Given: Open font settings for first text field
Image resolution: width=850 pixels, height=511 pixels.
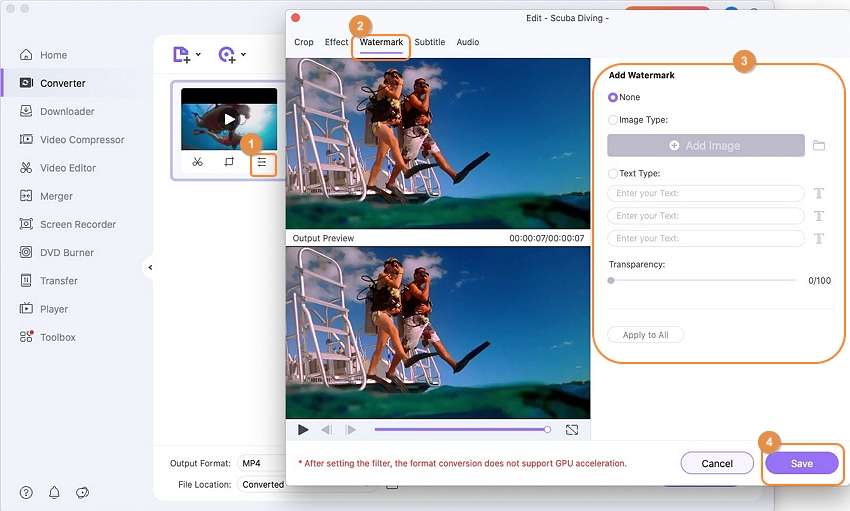Looking at the screenshot, I should (819, 193).
